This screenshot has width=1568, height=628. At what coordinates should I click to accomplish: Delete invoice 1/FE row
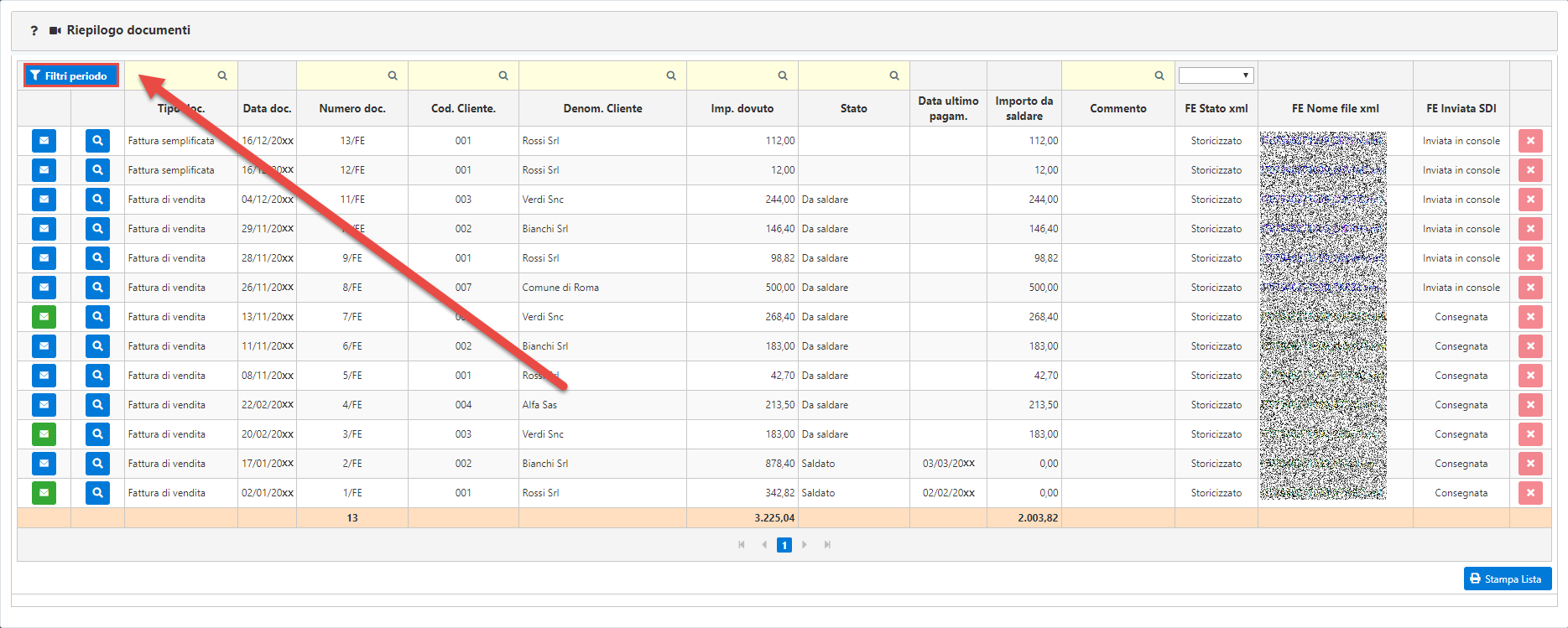[x=1530, y=493]
